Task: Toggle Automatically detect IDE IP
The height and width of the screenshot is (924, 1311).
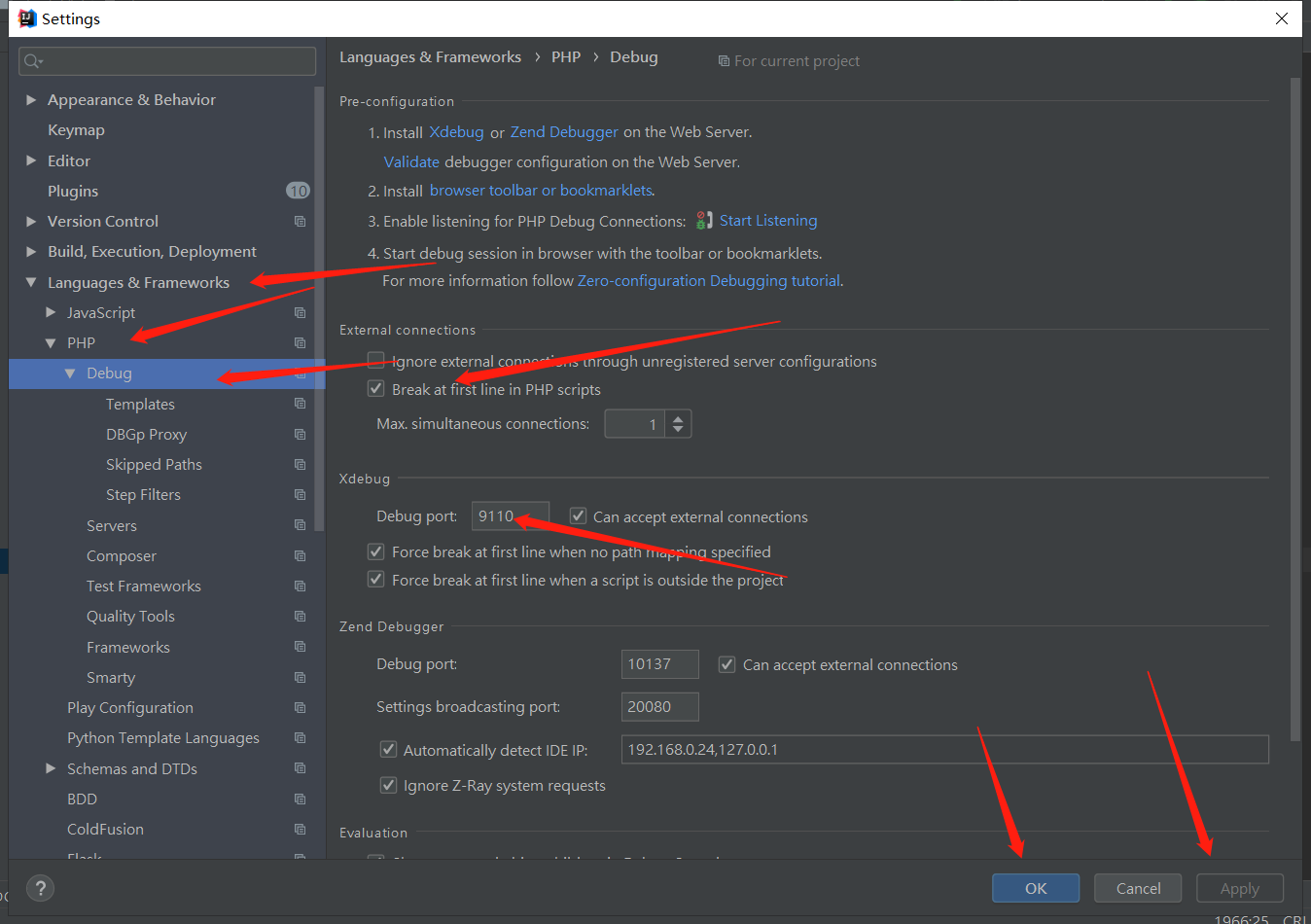Action: pos(388,749)
